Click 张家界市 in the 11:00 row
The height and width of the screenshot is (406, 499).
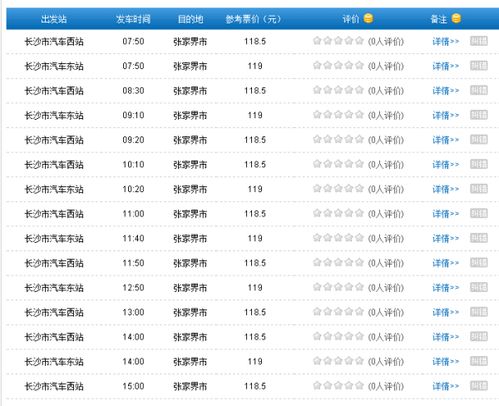(x=190, y=214)
